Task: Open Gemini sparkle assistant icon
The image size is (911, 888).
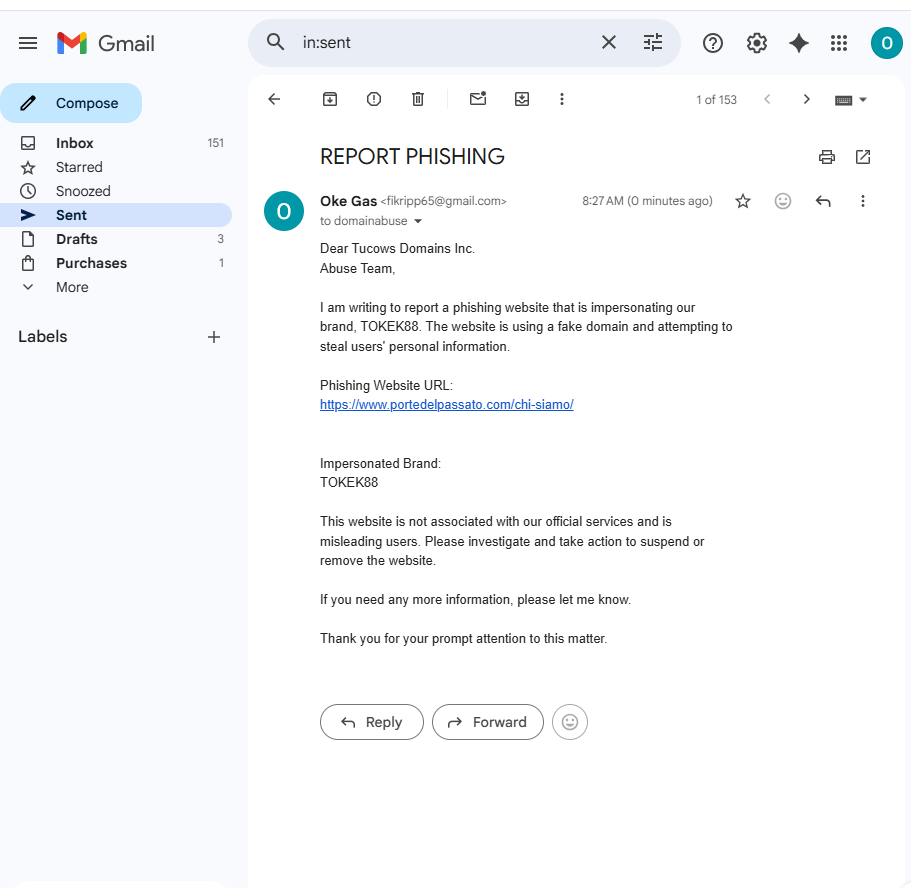Action: pyautogui.click(x=799, y=43)
